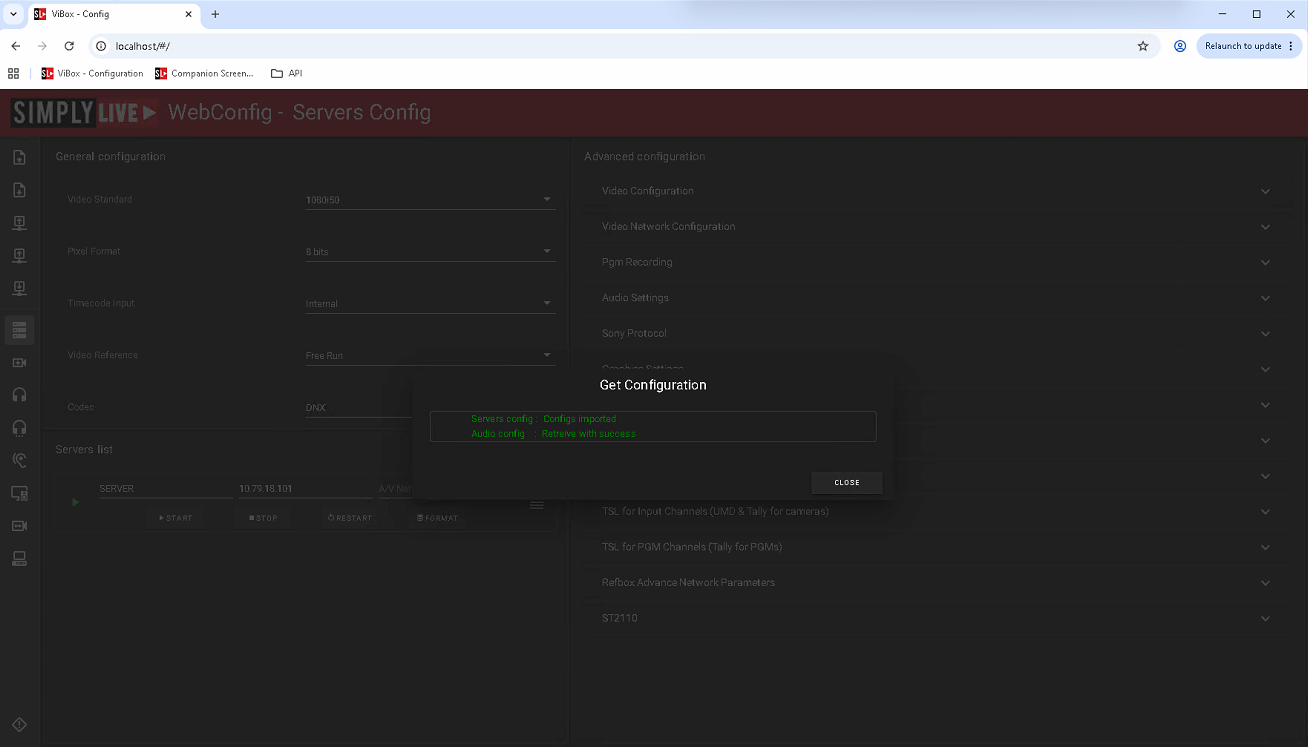
Task: Click the Codec field showing DNX
Action: (359, 408)
